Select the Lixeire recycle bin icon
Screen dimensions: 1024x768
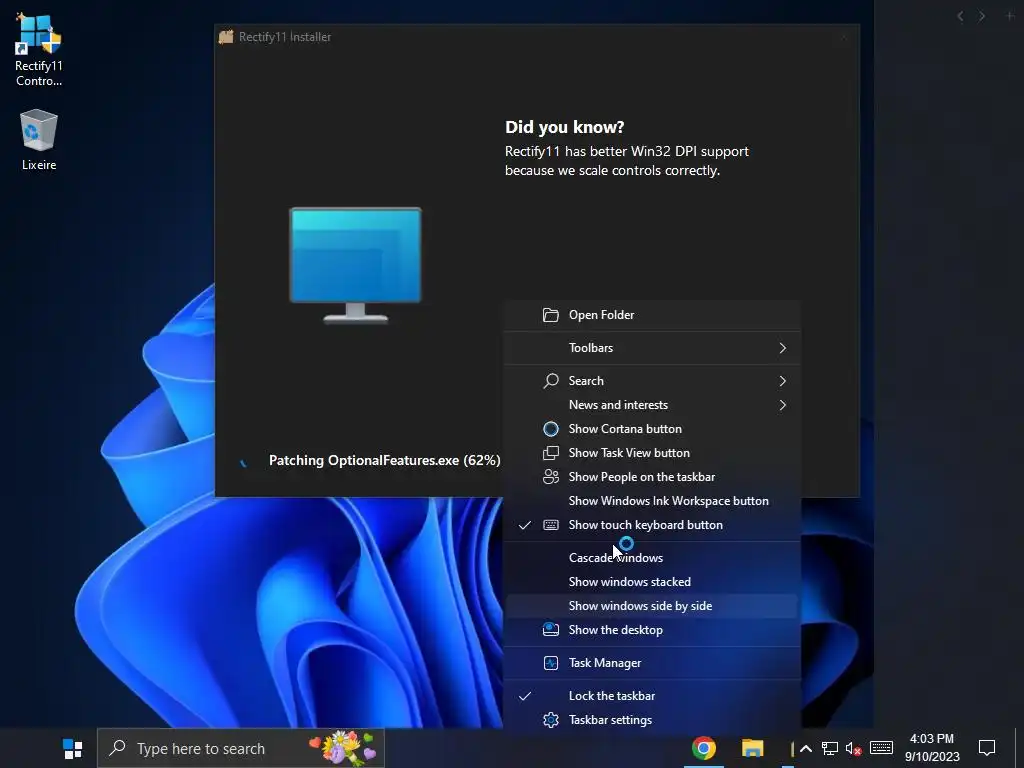click(x=39, y=140)
